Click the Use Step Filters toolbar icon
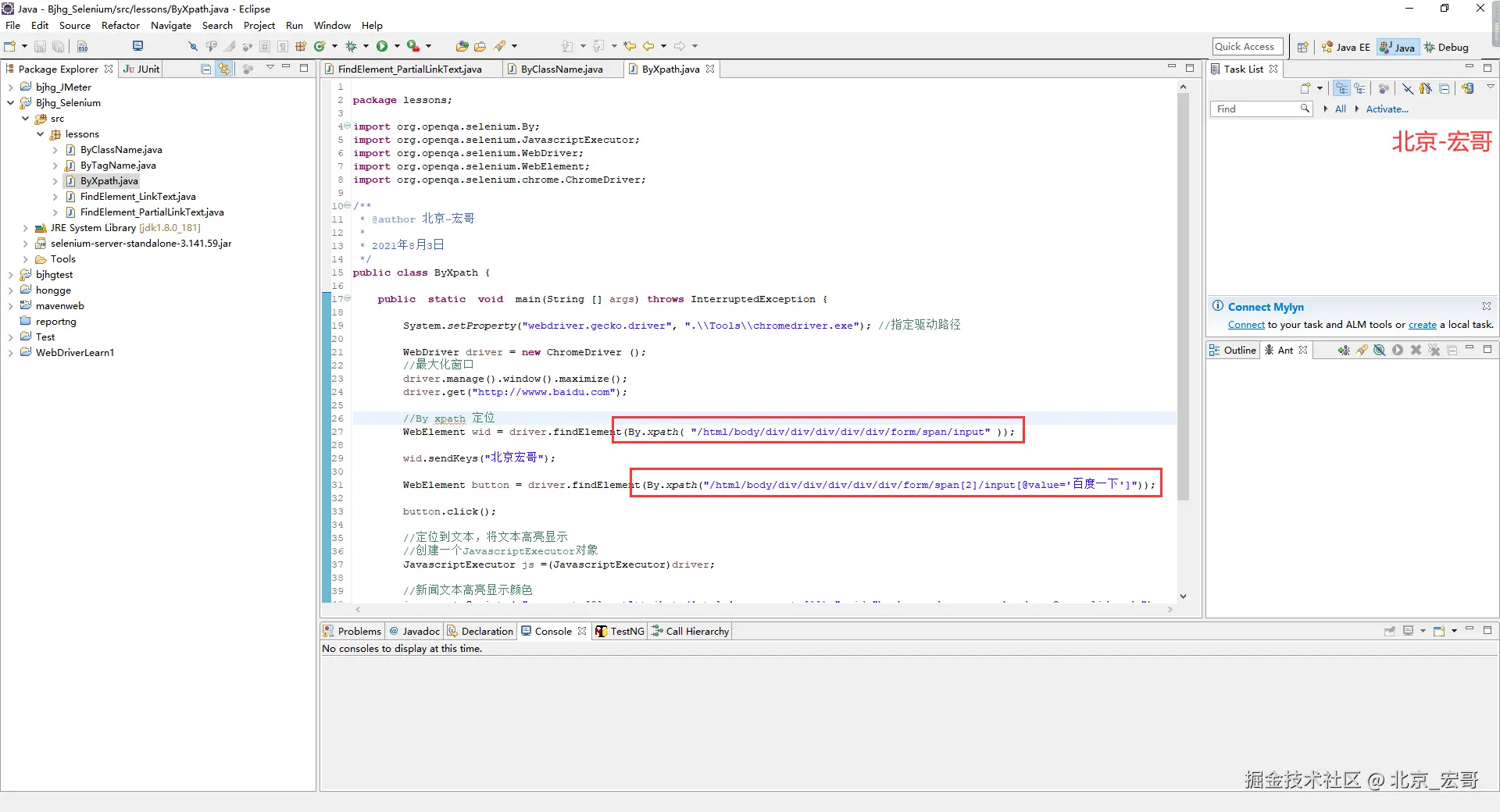The width and height of the screenshot is (1500, 812). [193, 47]
